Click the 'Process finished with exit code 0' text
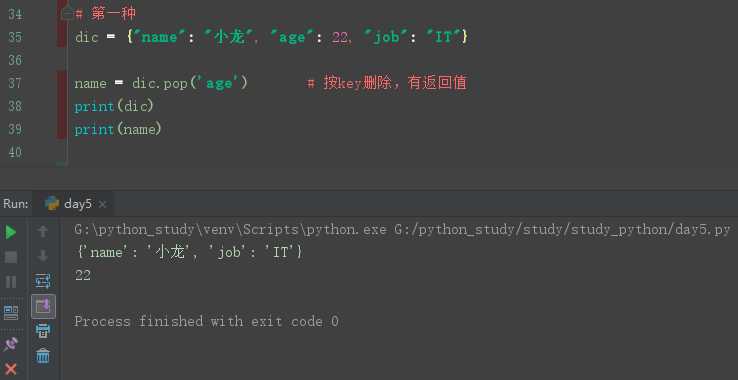The width and height of the screenshot is (738, 380). (x=206, y=322)
